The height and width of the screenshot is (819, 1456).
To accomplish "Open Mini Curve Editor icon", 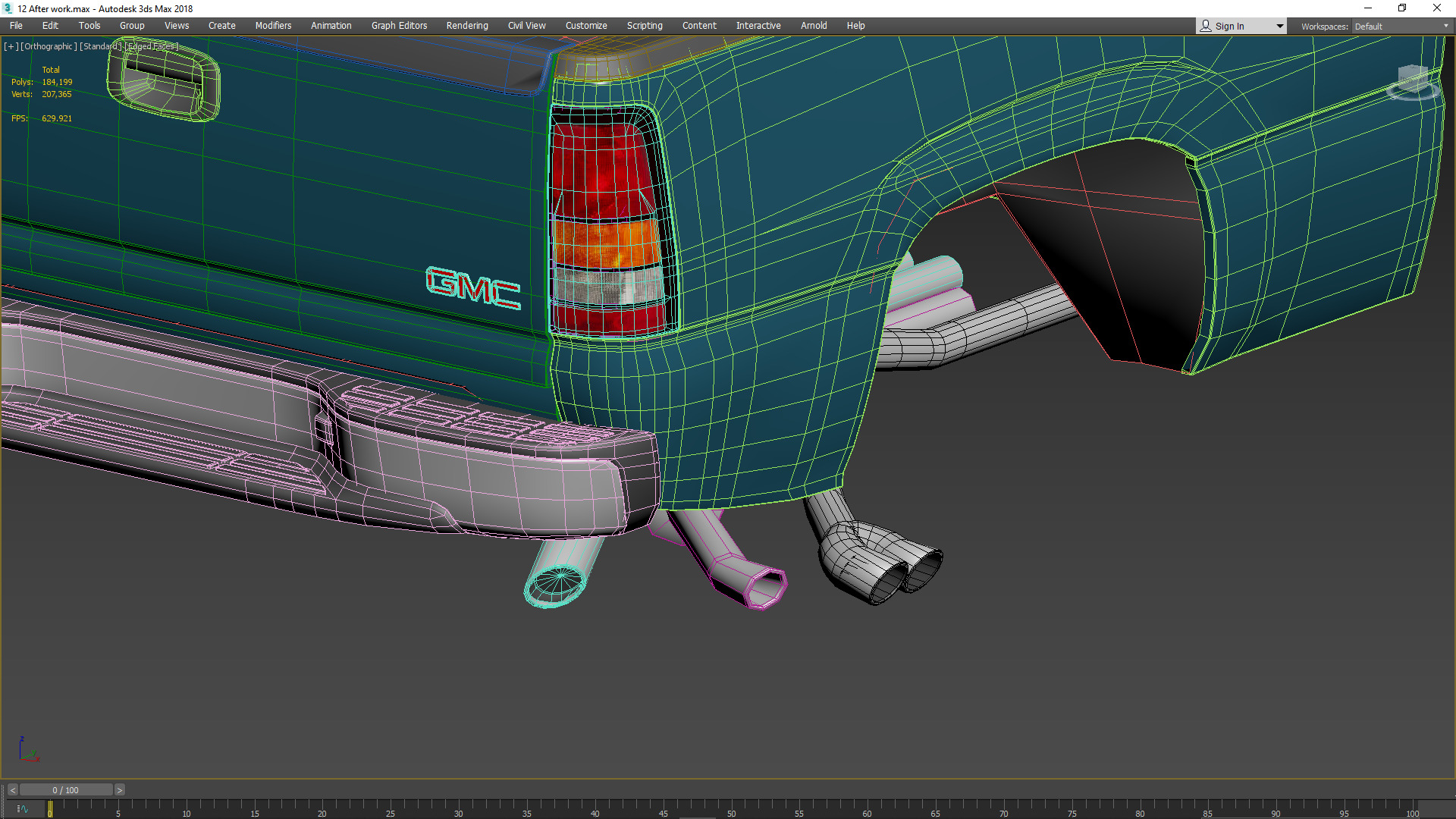I will (x=22, y=809).
